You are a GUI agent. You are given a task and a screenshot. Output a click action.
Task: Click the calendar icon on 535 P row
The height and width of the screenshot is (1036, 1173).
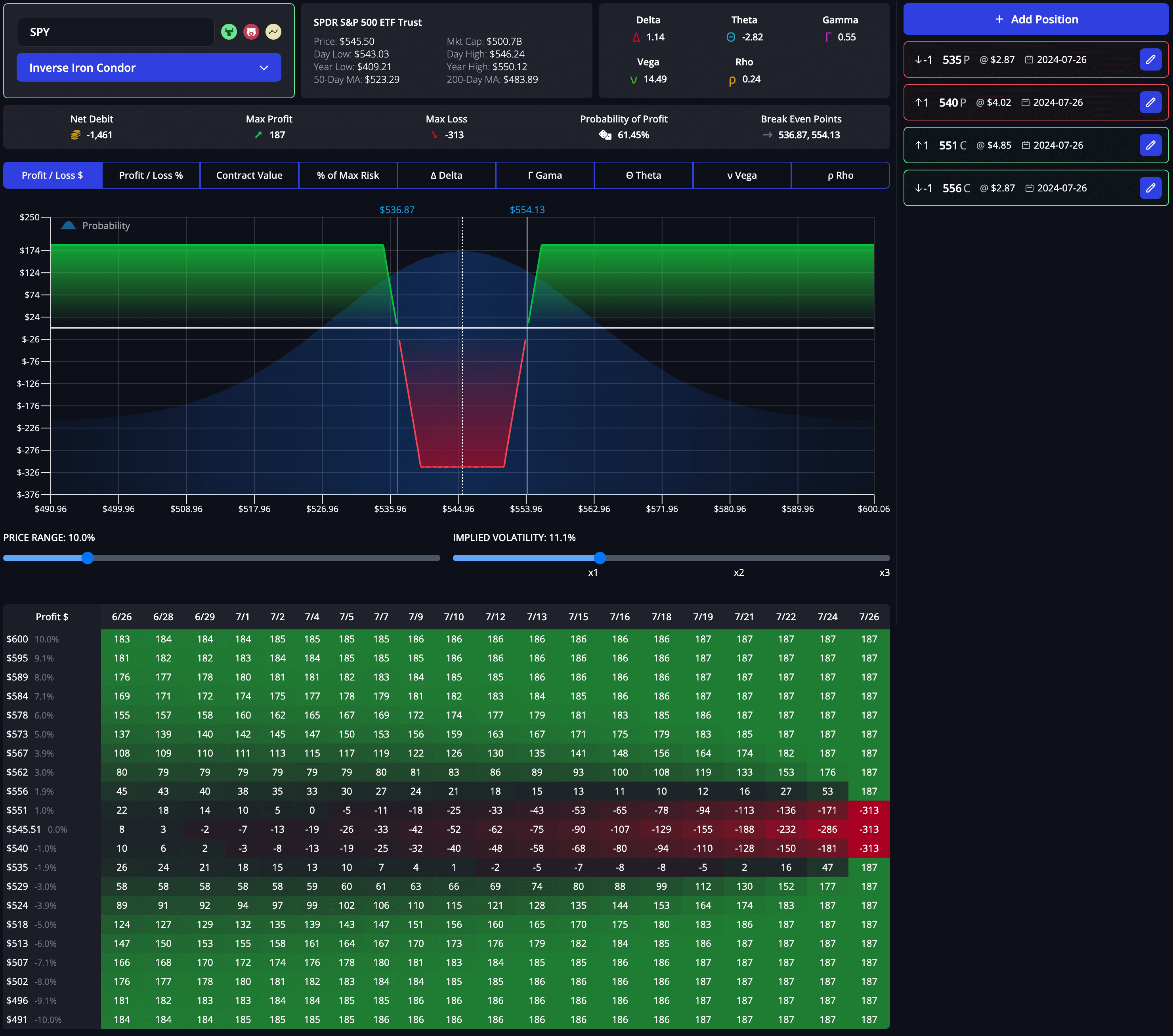pyautogui.click(x=1029, y=60)
